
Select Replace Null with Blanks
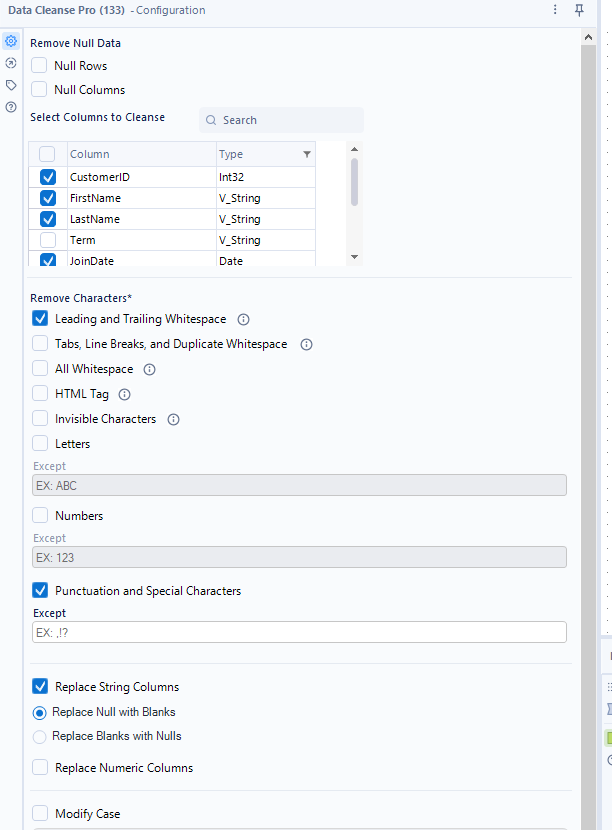click(x=39, y=713)
